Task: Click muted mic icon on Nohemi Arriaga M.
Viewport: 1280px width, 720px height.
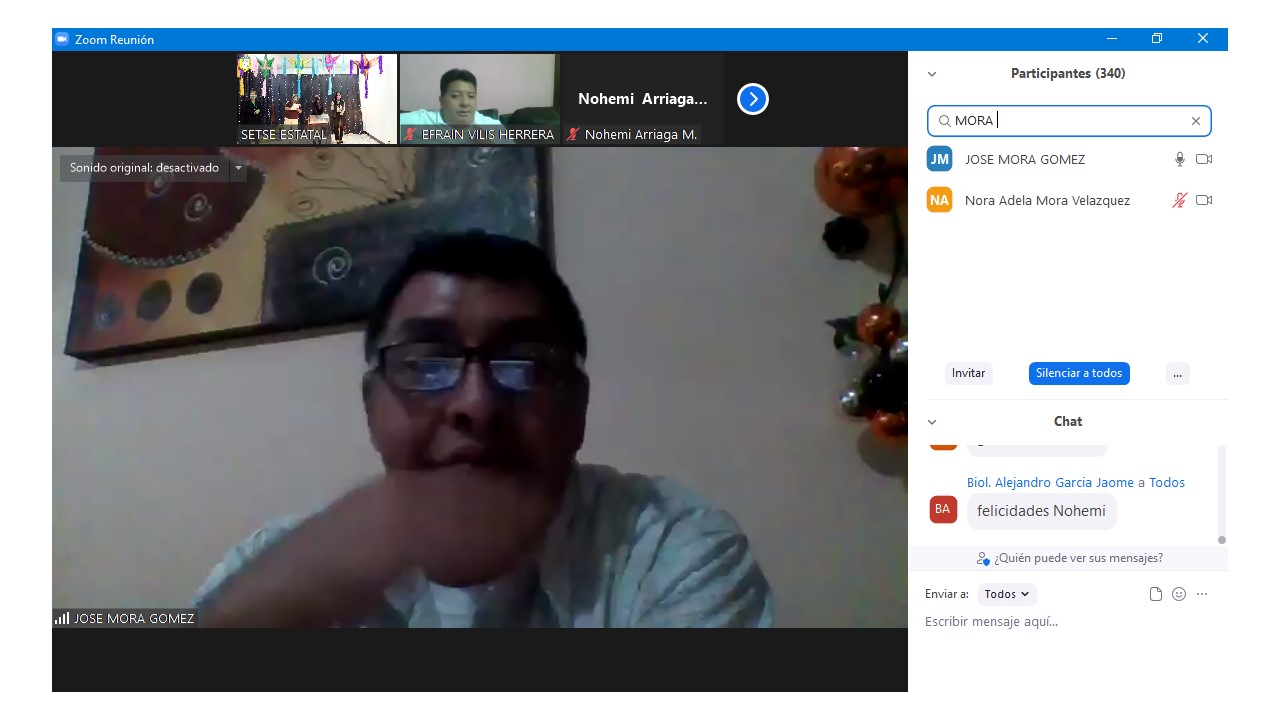Action: pos(573,134)
